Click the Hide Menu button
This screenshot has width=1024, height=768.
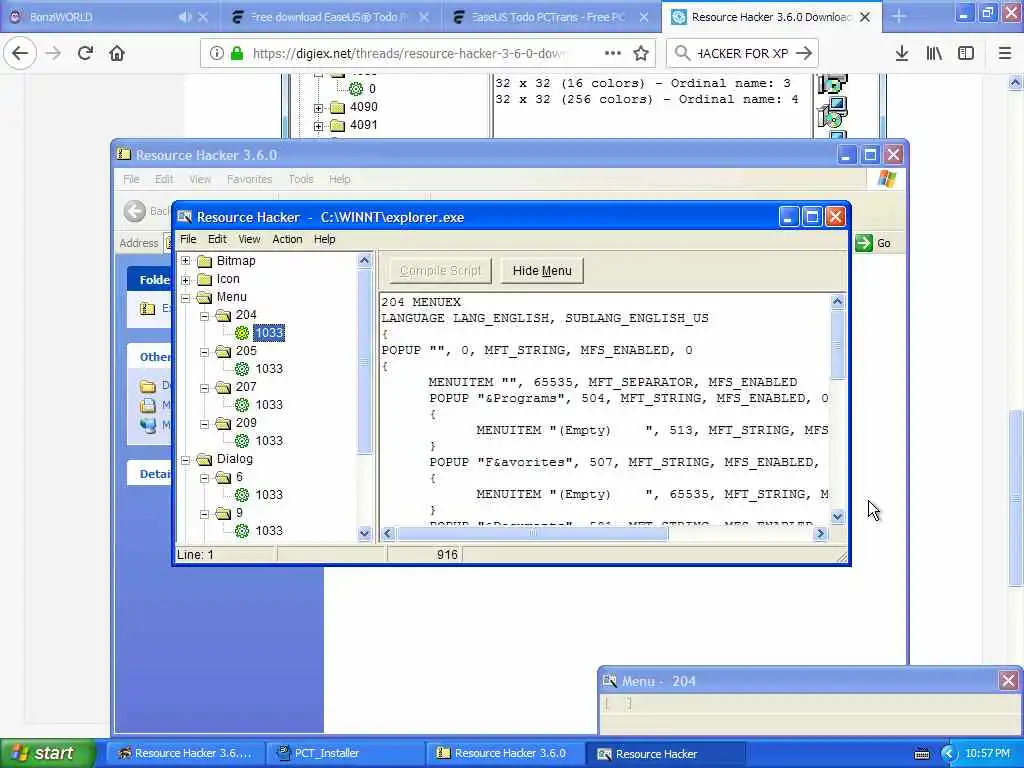click(542, 270)
